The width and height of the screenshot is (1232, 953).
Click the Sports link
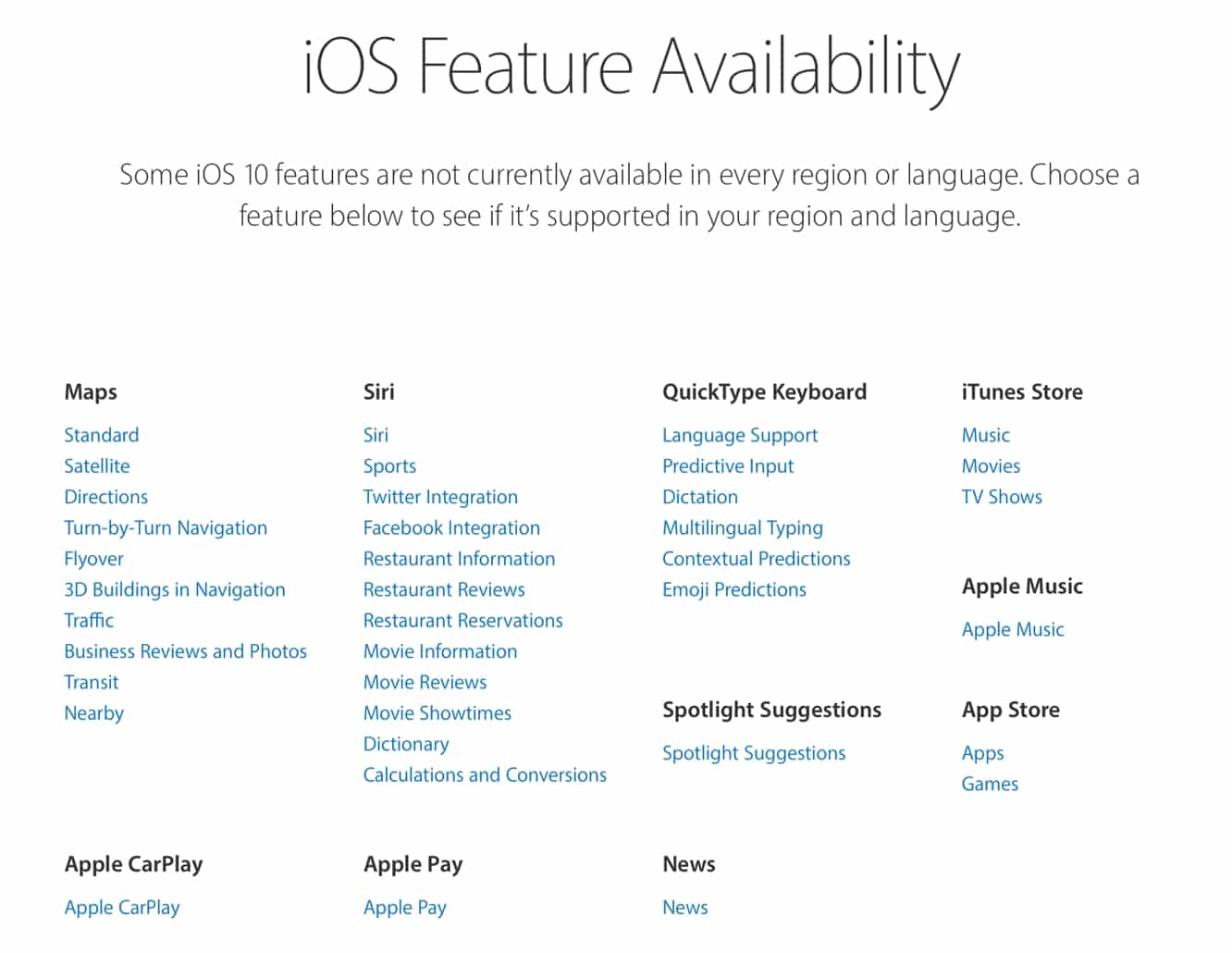point(389,466)
